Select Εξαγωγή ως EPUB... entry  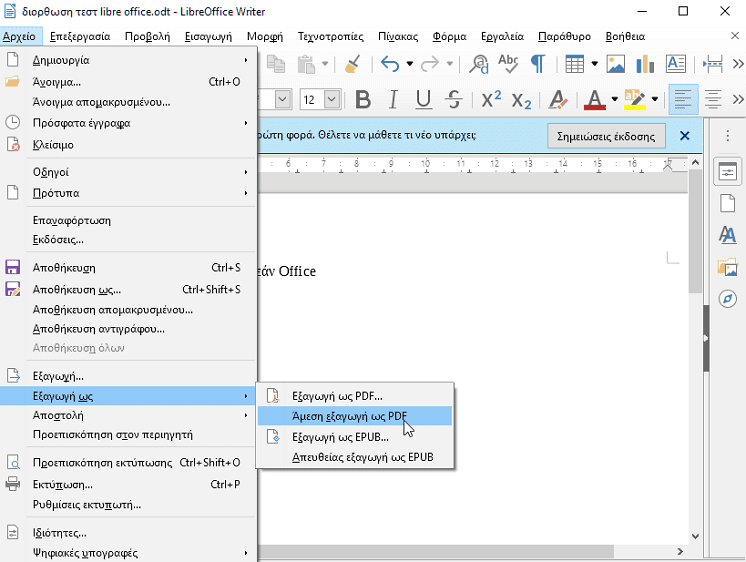point(355,437)
